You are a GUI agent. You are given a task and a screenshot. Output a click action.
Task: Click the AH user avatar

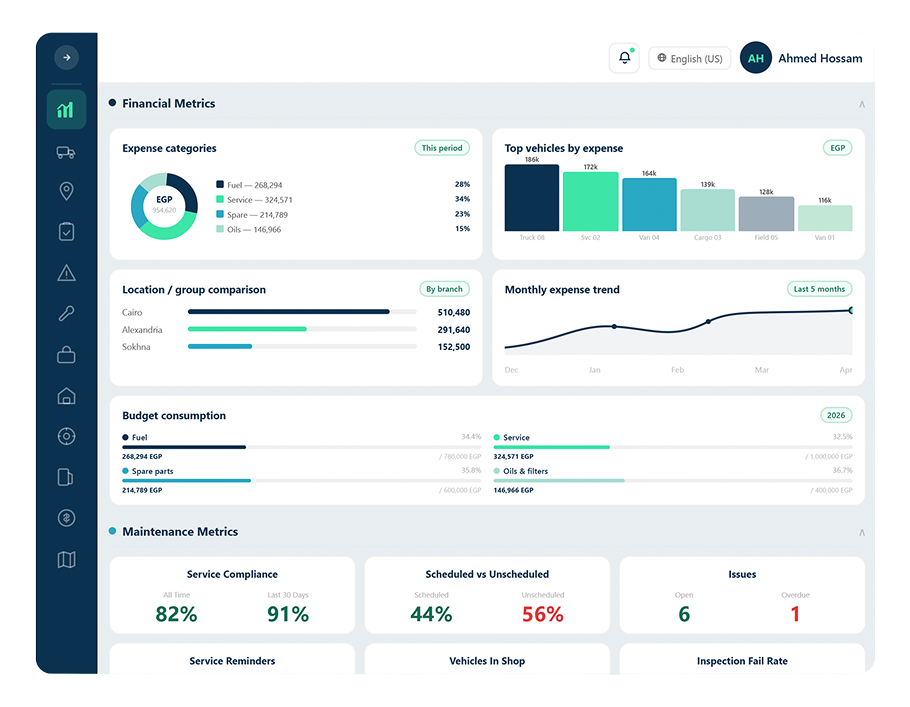[756, 58]
